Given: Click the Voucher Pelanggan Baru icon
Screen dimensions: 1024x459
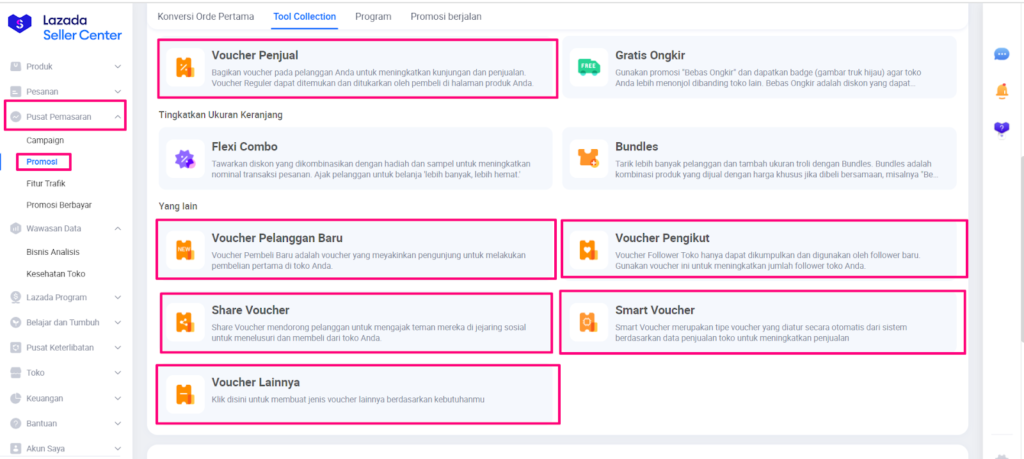Looking at the screenshot, I should coord(185,249).
